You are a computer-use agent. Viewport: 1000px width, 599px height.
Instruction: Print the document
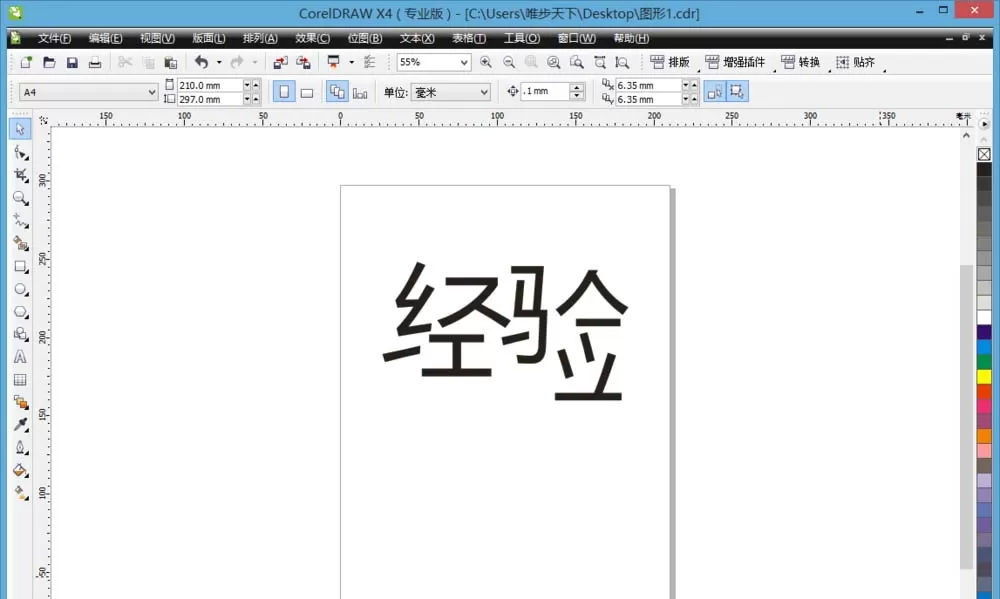point(95,62)
